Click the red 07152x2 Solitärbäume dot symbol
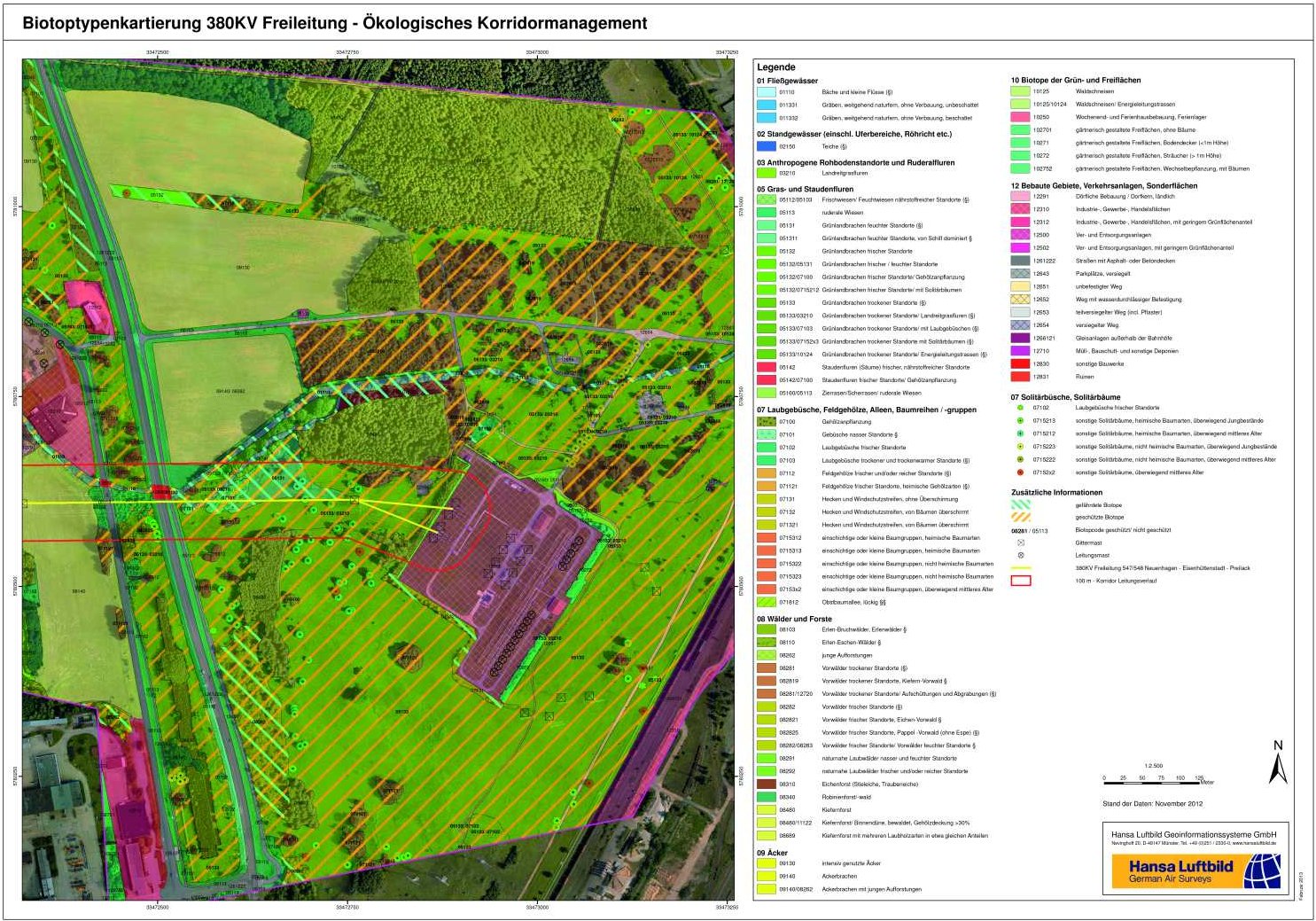Screen dimensions: 1316x921 point(1021,472)
